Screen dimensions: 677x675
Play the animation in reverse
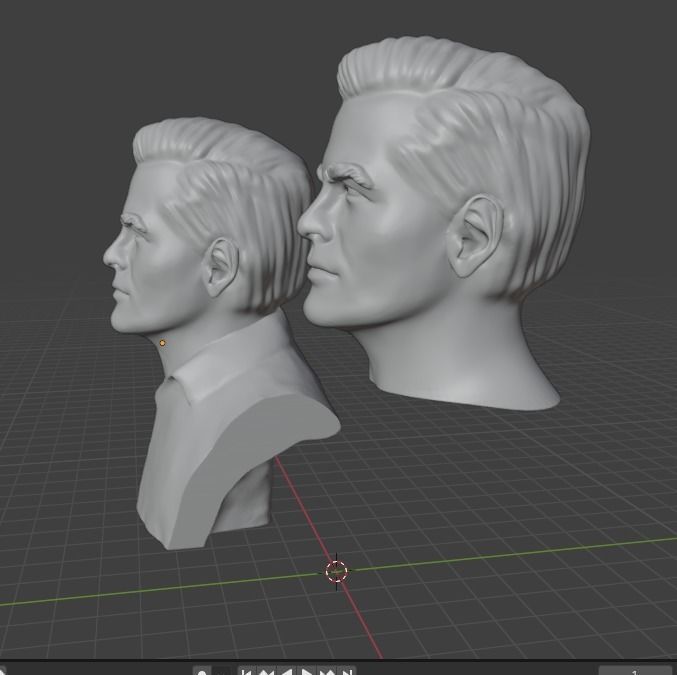tap(287, 671)
